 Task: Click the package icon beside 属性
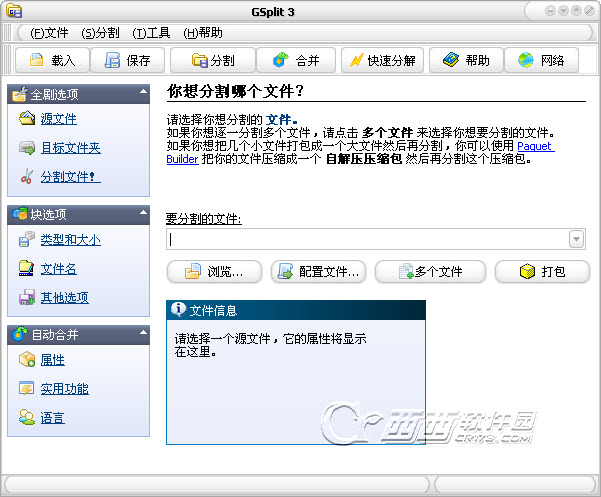click(x=27, y=359)
